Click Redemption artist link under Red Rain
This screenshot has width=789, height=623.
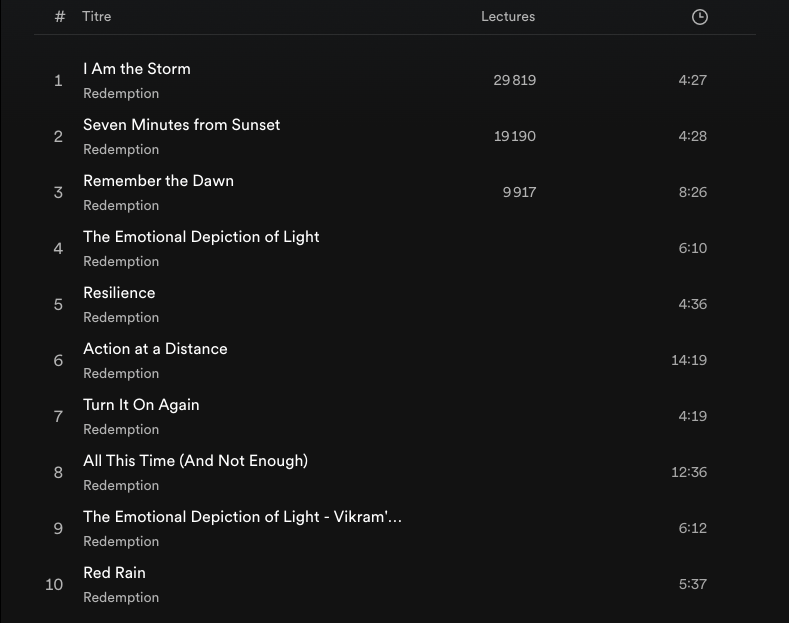coord(121,598)
